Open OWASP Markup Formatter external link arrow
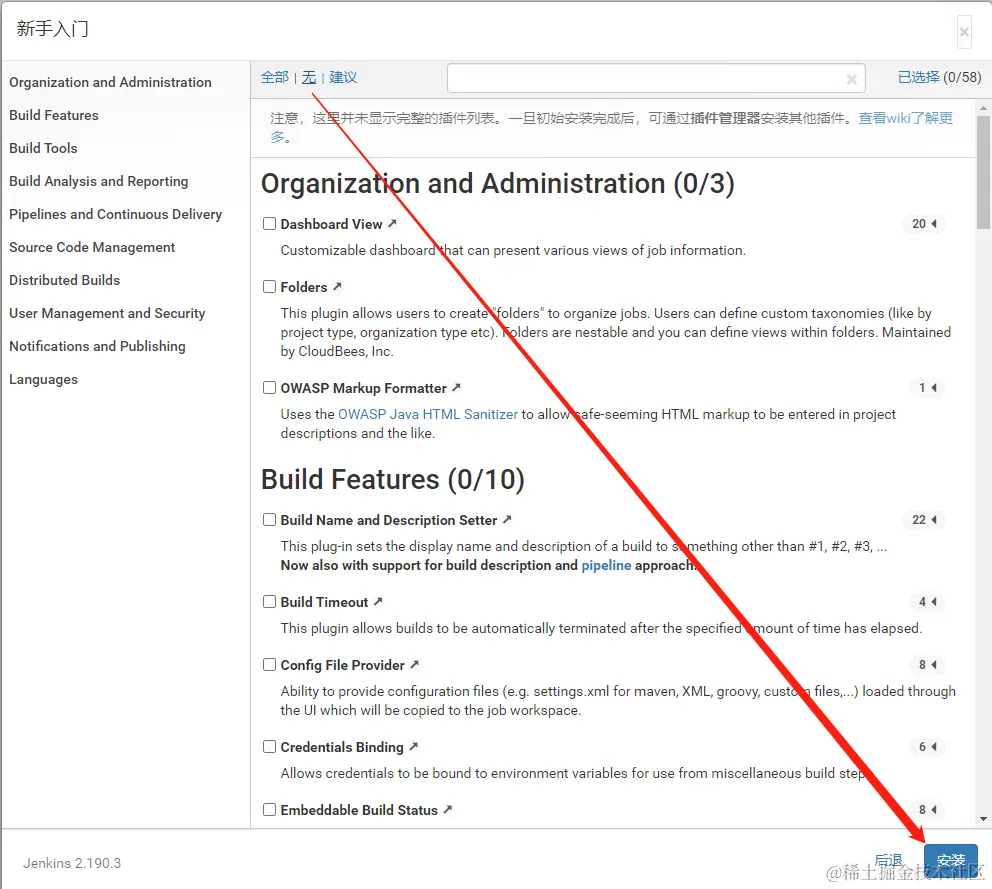 point(456,387)
